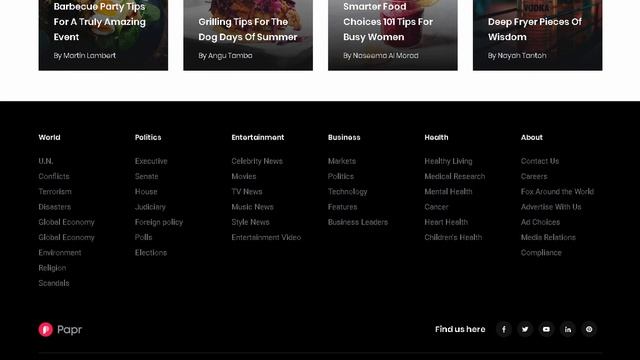Screen dimensions: 640x360
Task: Open the Business Leaders link
Action: (358, 222)
